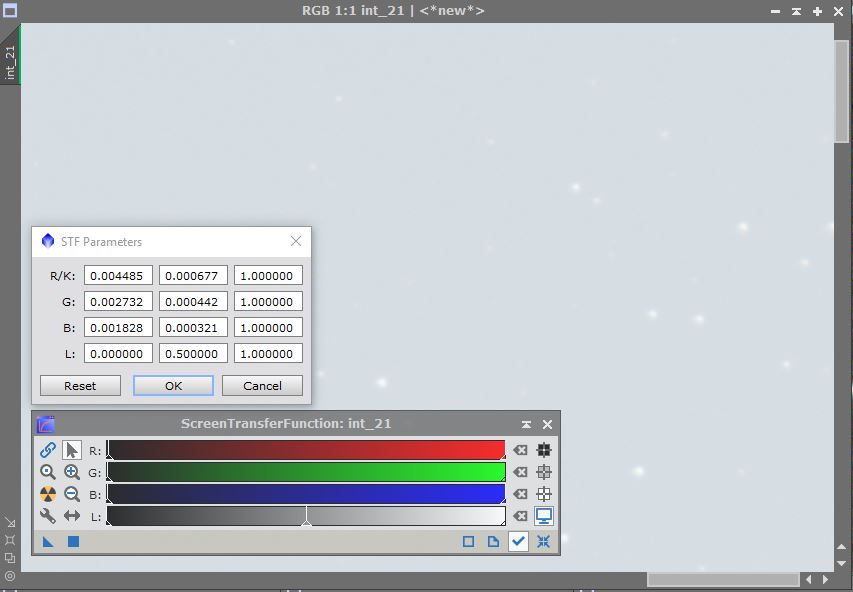Click the int_21 view tab
This screenshot has width=853, height=592.
10,62
